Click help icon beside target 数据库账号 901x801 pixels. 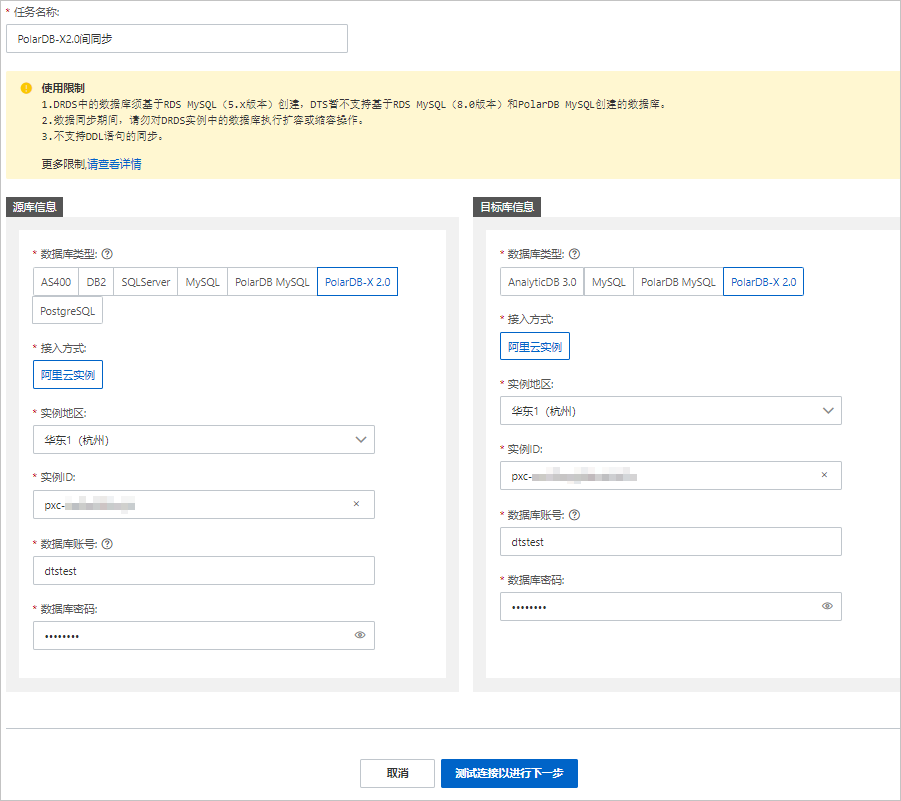coord(574,515)
